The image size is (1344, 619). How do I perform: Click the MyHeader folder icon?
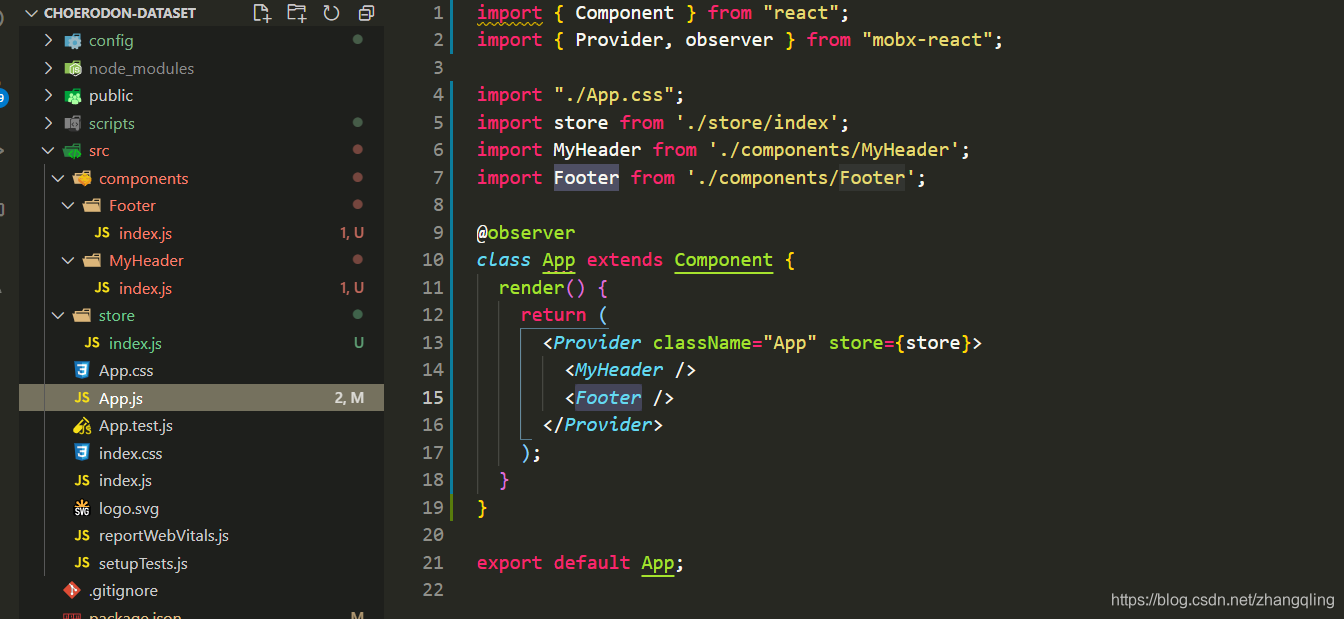(92, 261)
